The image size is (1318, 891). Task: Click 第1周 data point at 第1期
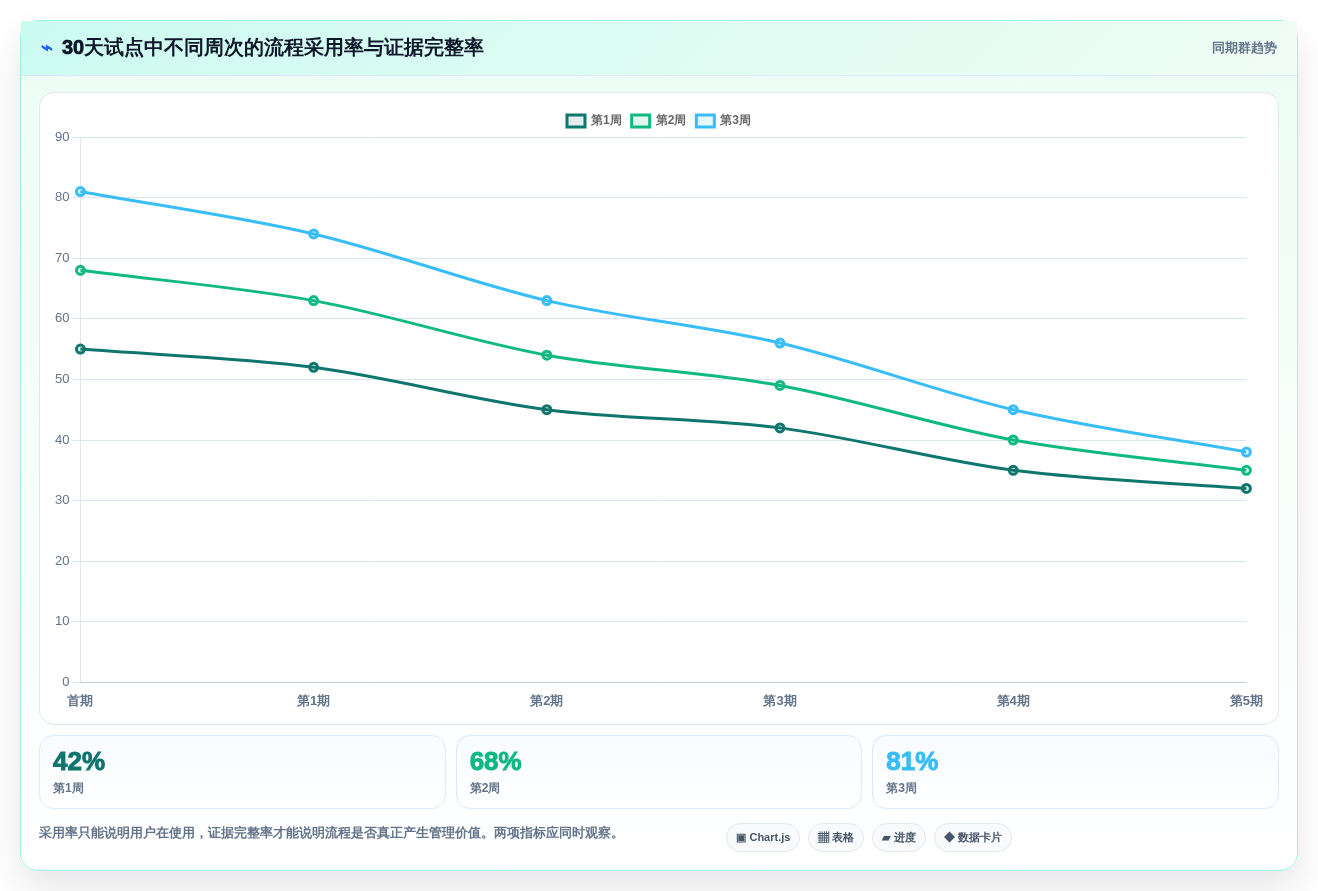point(314,367)
